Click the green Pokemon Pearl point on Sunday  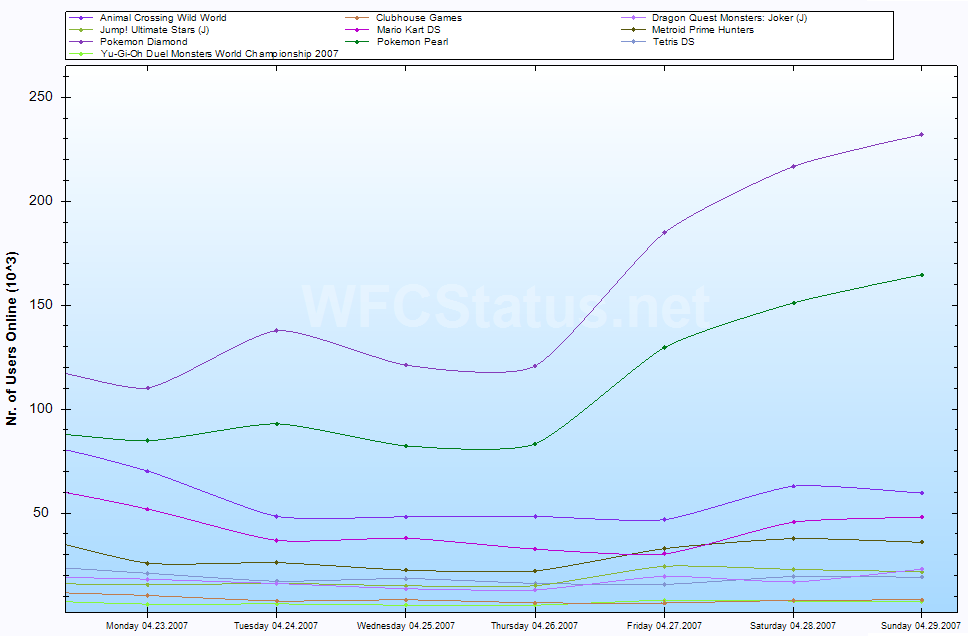tap(922, 275)
